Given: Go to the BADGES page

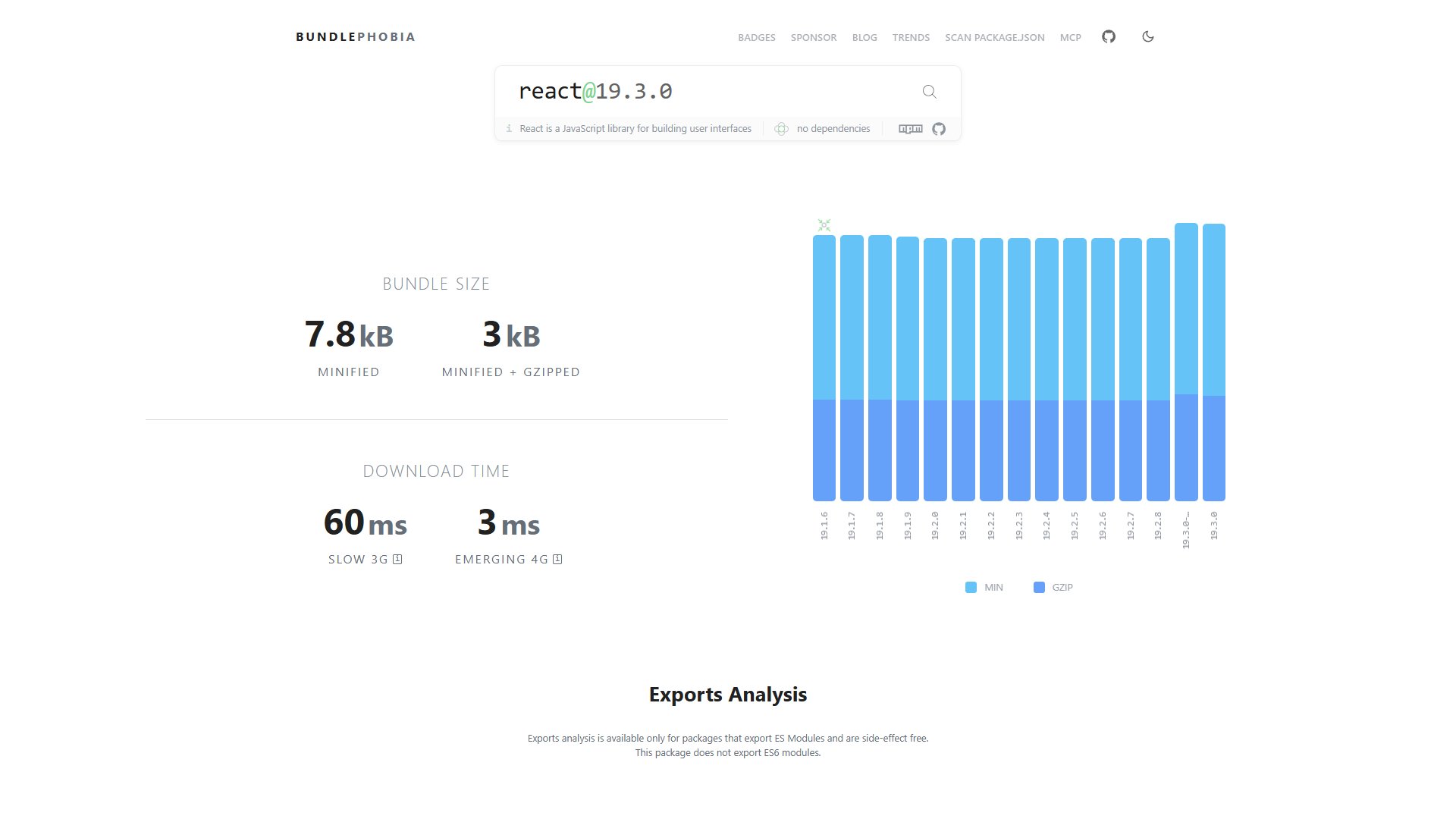Looking at the screenshot, I should pos(757,37).
